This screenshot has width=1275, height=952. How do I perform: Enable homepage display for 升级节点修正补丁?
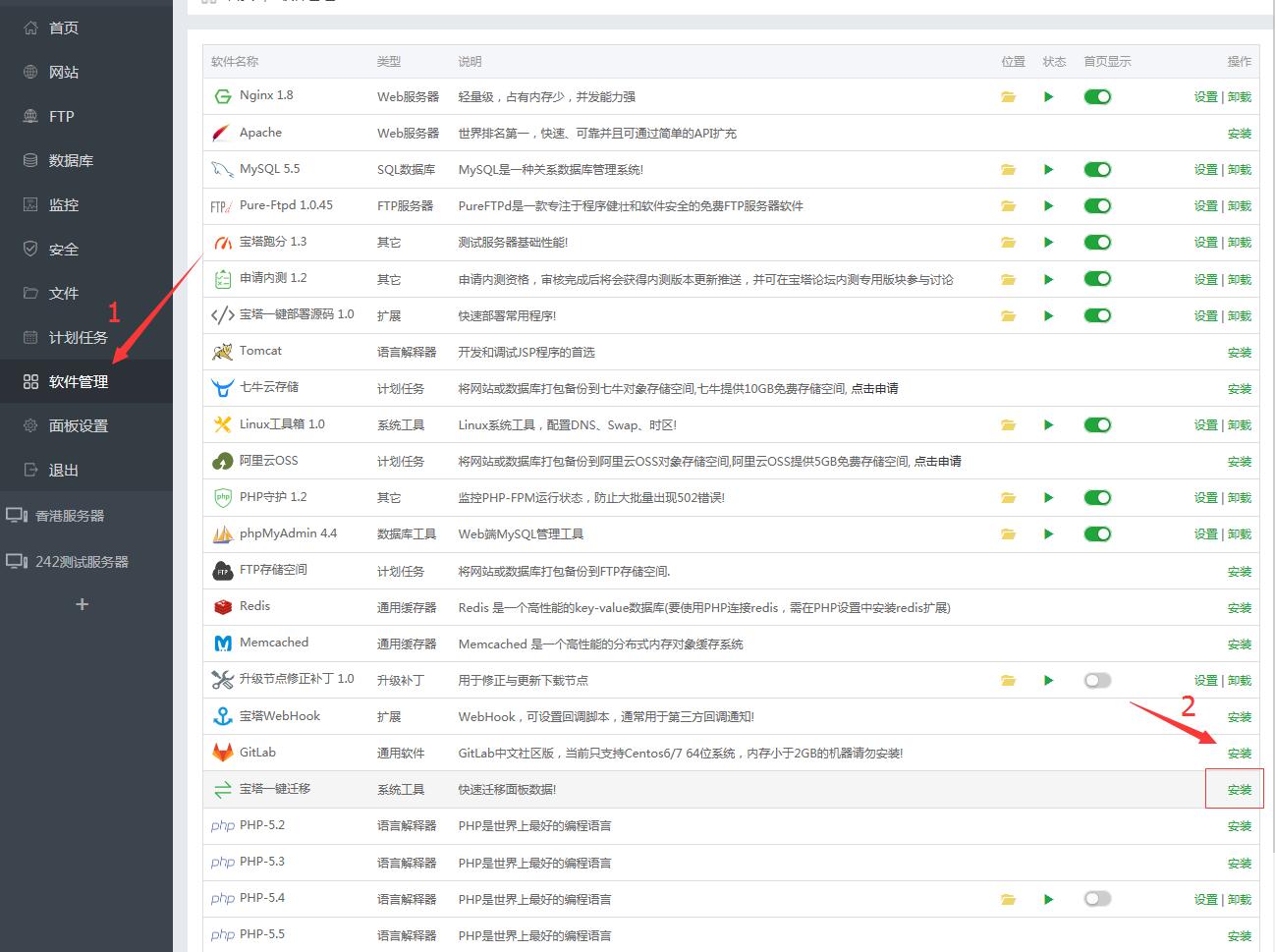coord(1096,679)
